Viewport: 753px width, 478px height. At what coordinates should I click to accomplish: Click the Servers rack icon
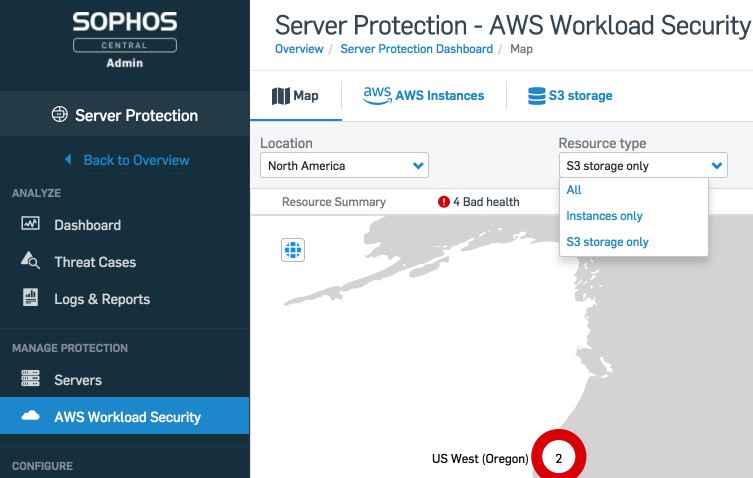click(30, 378)
